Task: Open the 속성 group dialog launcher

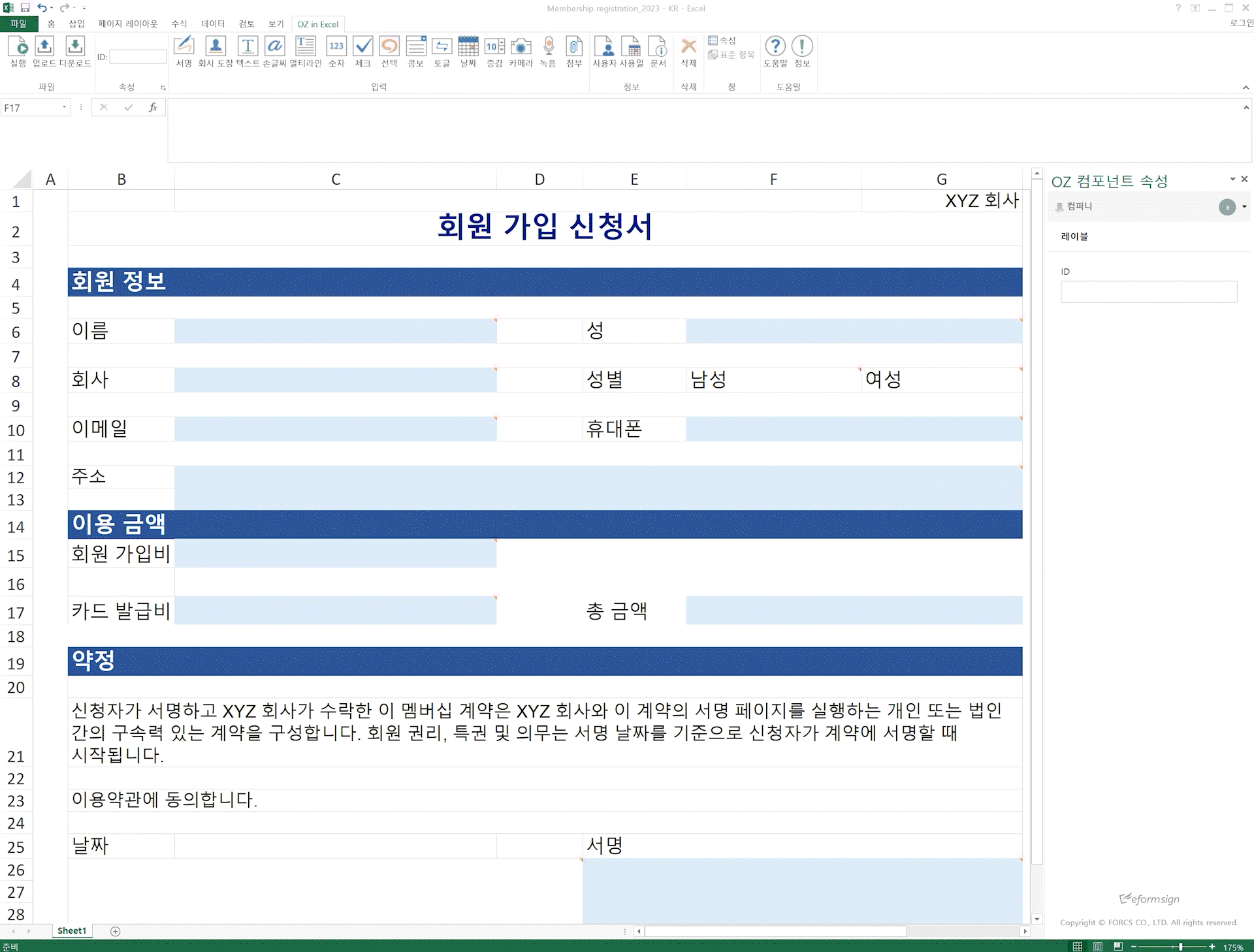Action: (163, 87)
